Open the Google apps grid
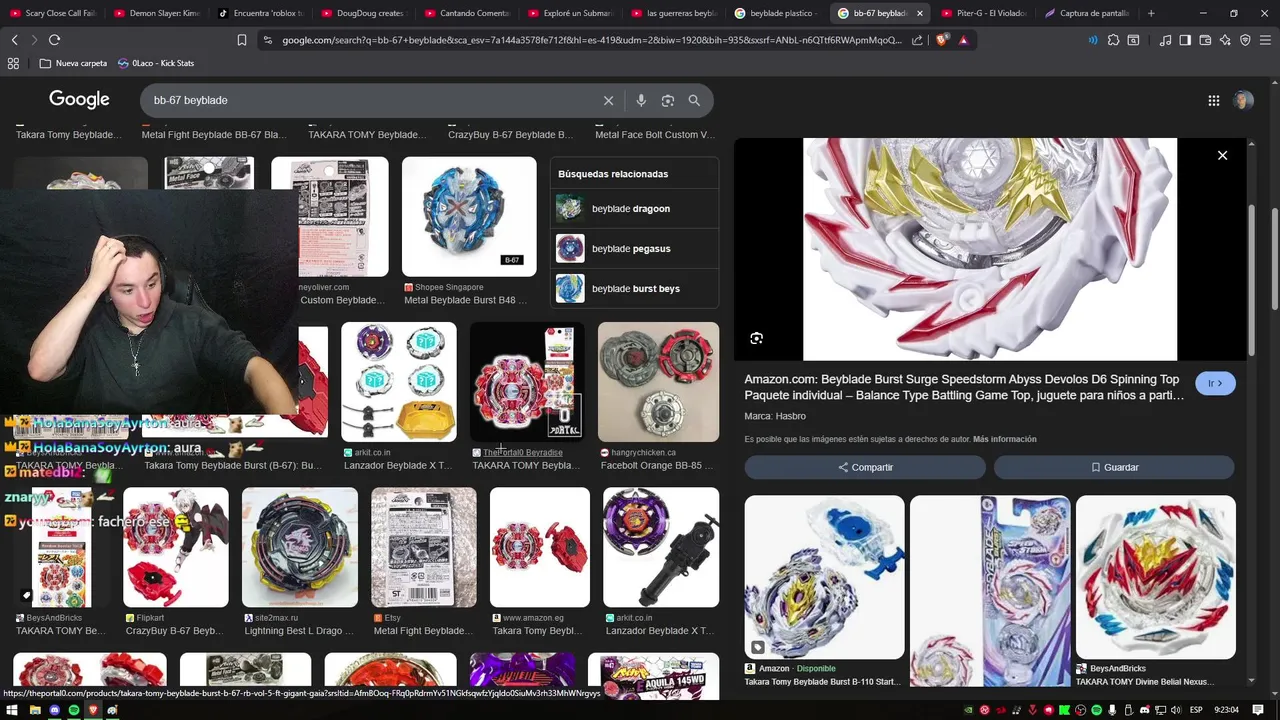1280x720 pixels. 1214,100
